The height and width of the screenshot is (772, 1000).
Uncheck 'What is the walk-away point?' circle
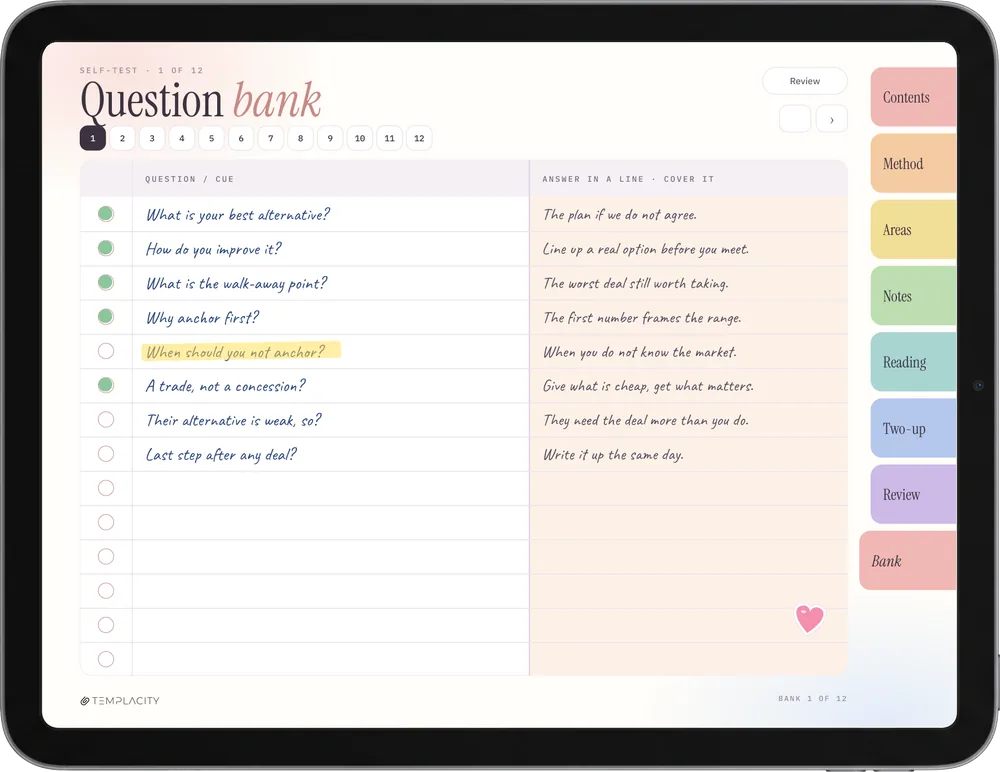pos(106,282)
